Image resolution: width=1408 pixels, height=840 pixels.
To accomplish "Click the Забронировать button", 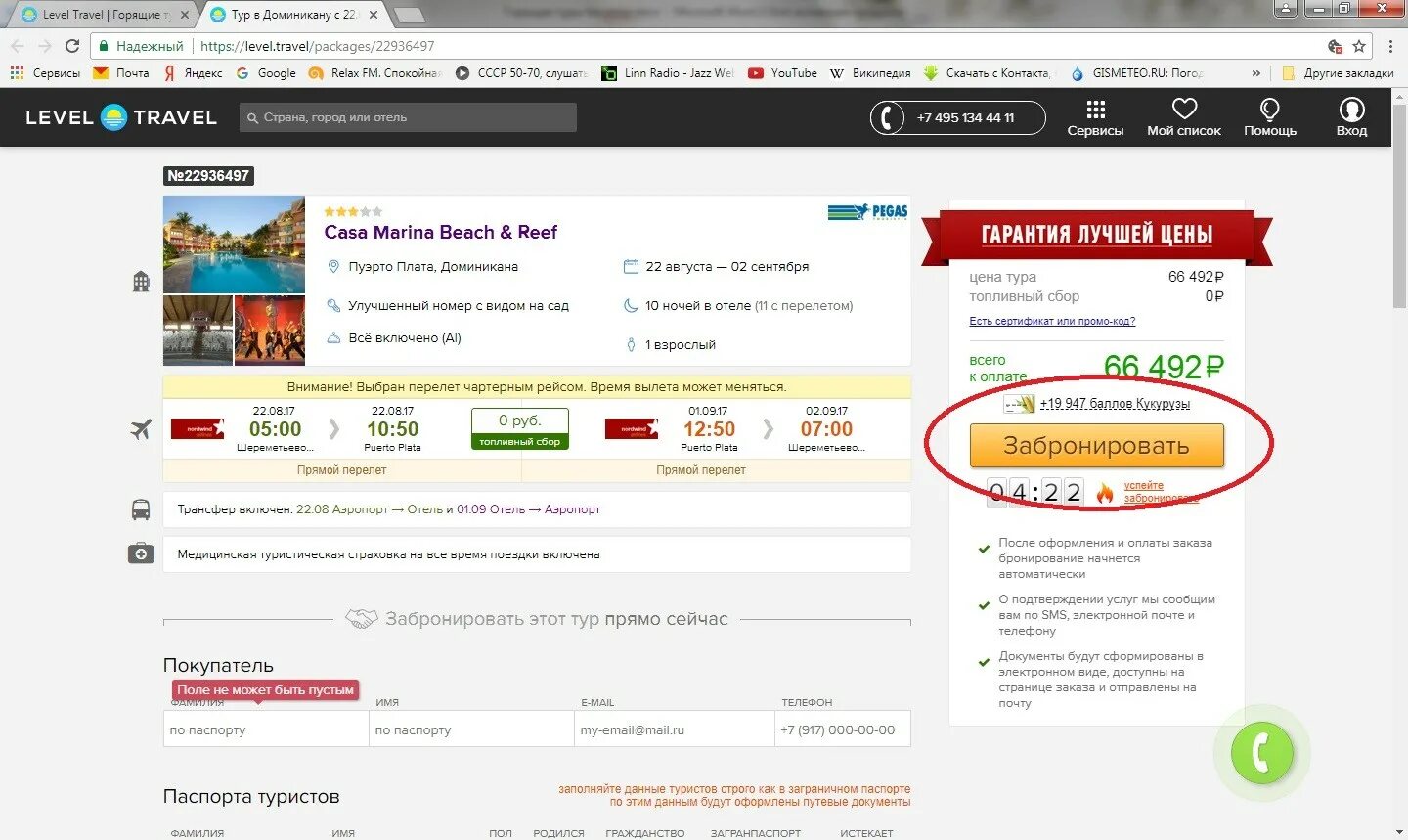I will click(1096, 445).
